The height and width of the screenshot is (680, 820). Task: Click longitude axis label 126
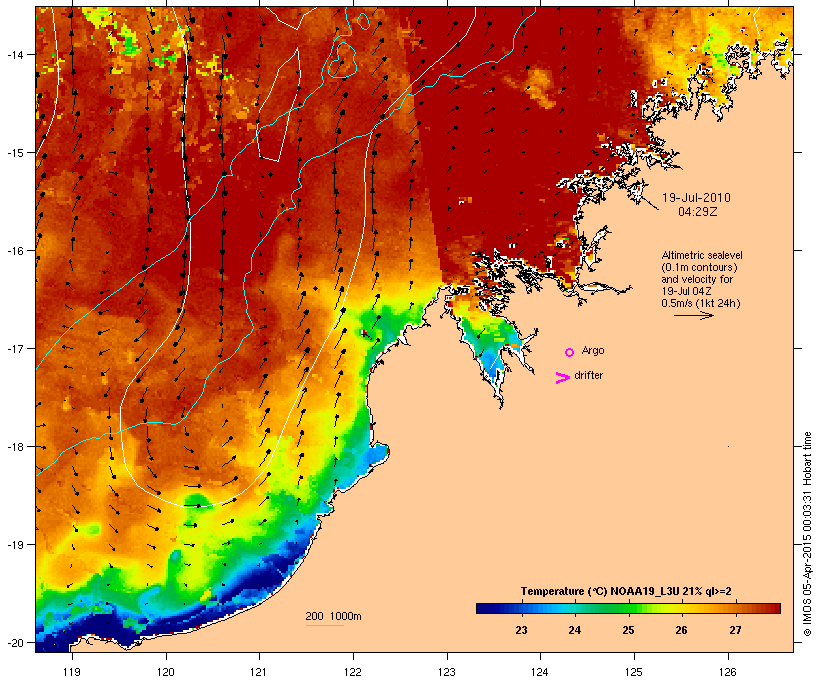coord(727,672)
